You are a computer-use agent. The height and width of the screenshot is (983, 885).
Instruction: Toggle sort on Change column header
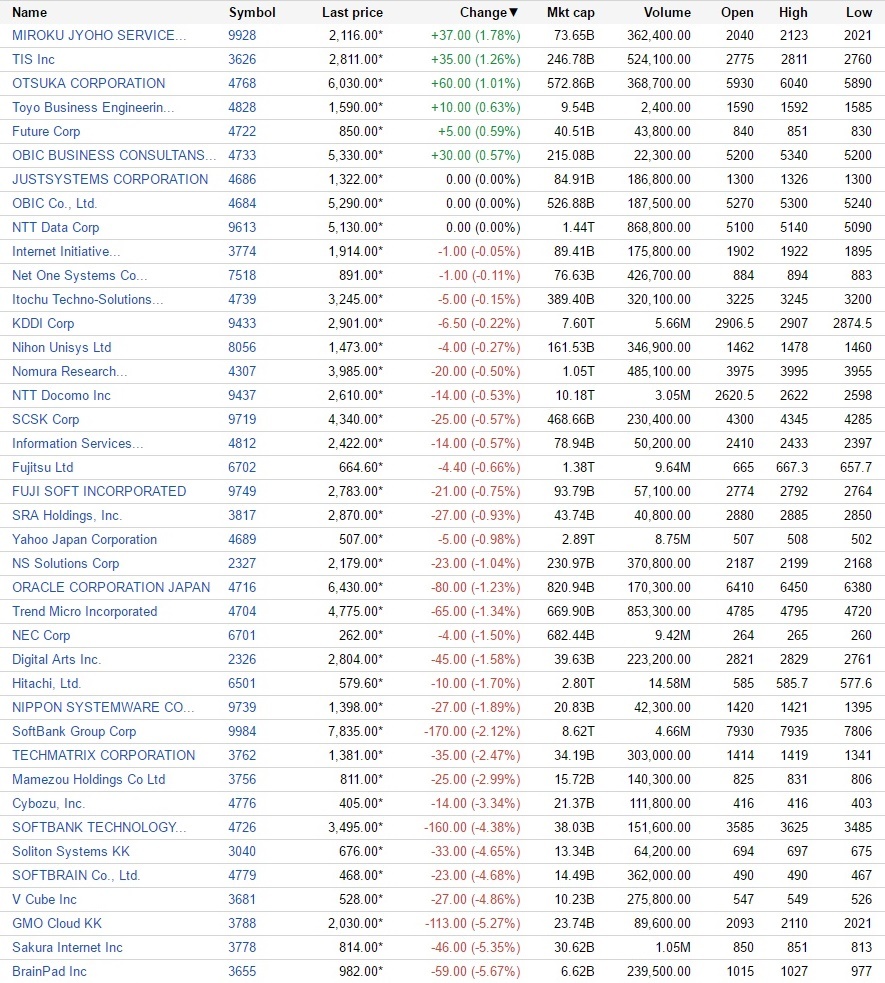click(x=489, y=13)
